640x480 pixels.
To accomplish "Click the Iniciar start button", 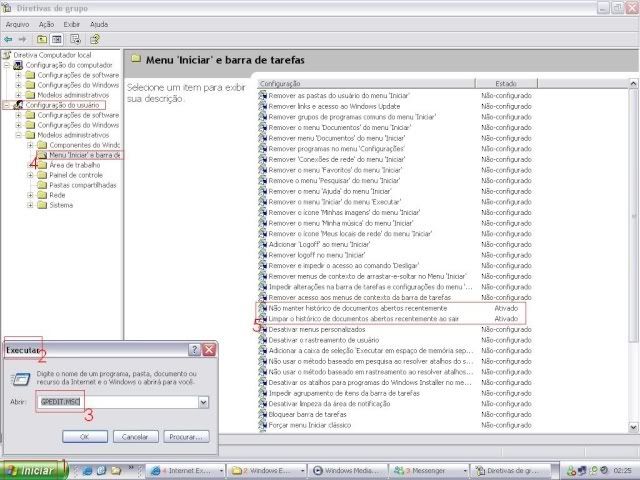I will pyautogui.click(x=32, y=470).
